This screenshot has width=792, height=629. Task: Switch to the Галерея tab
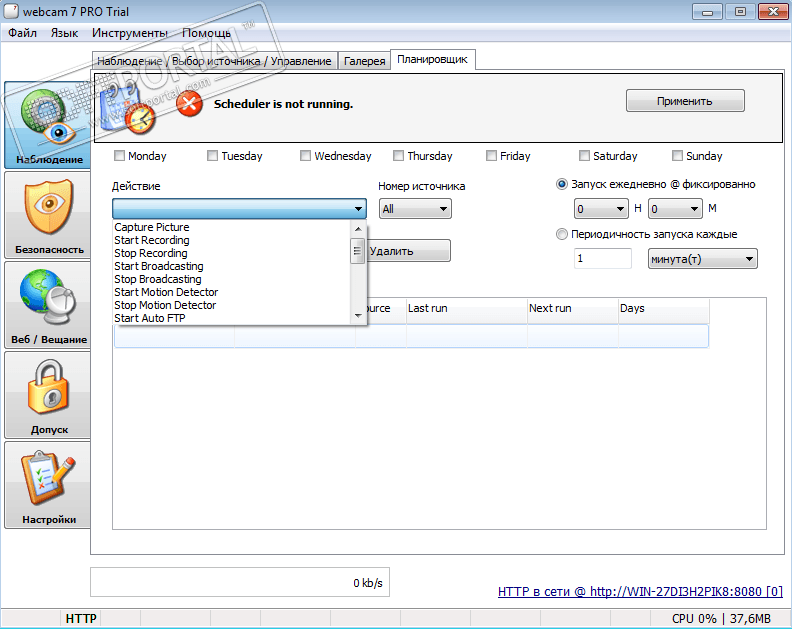tap(364, 61)
